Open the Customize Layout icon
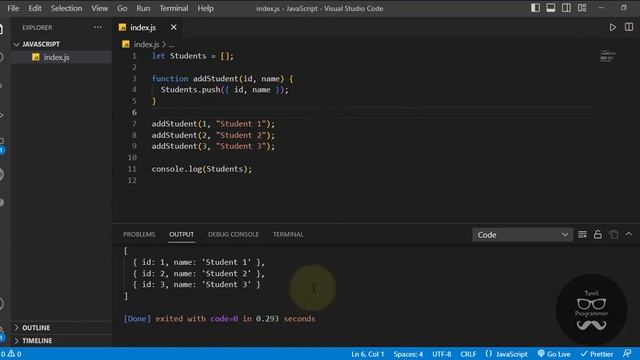This screenshot has width=640, height=360. pyautogui.click(x=582, y=8)
